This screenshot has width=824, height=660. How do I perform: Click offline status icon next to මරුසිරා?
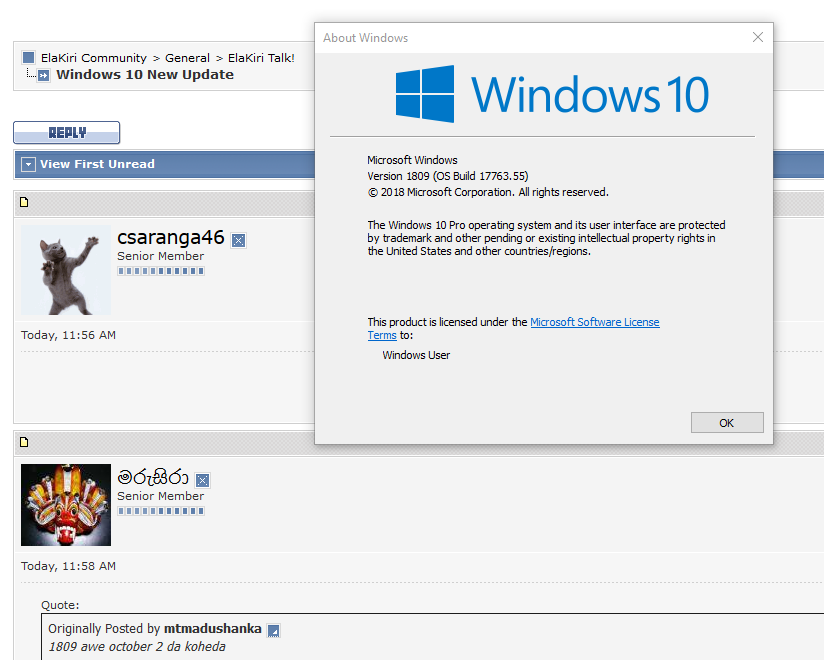click(202, 480)
